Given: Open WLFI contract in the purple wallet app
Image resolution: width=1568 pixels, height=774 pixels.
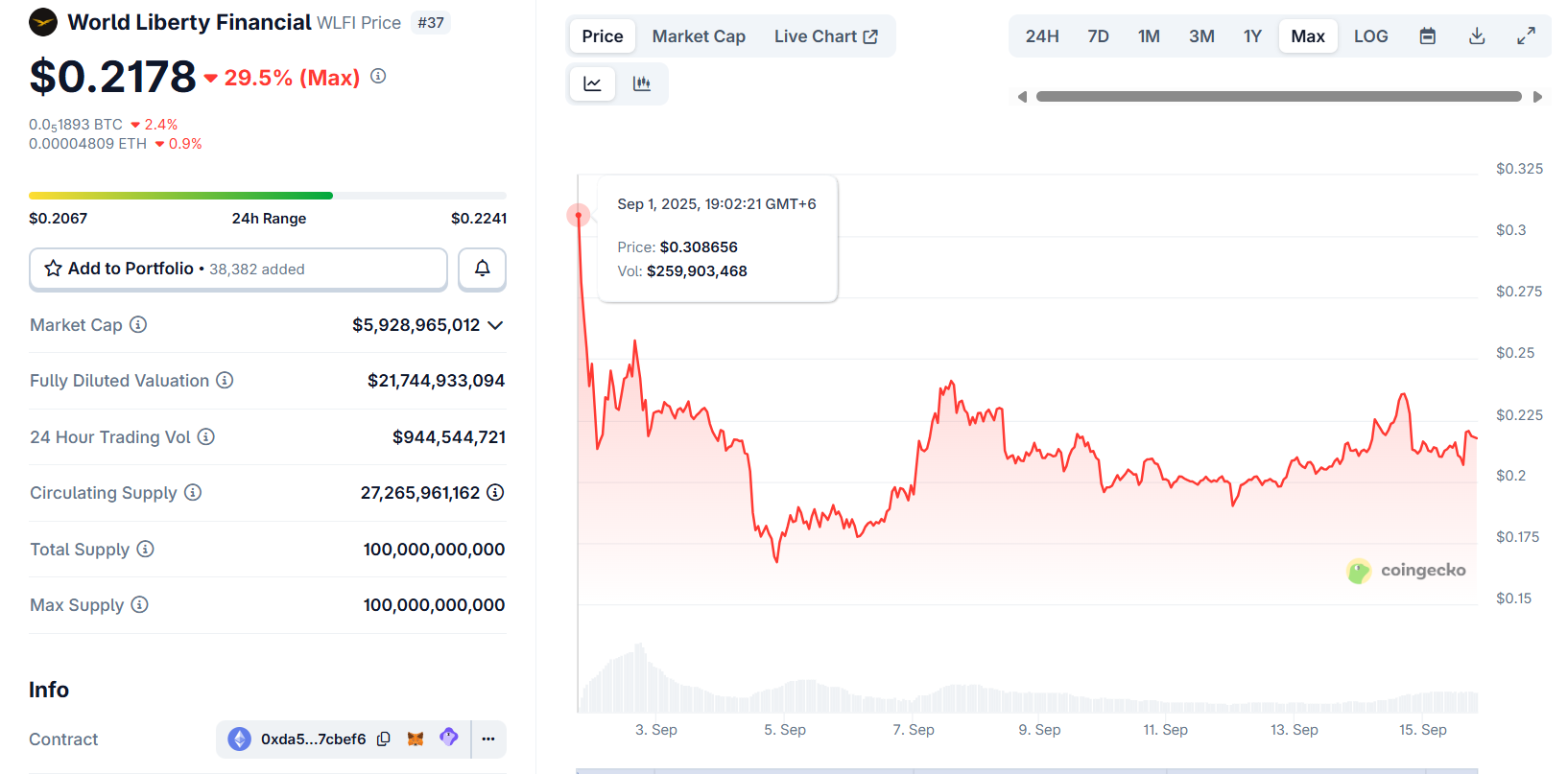Looking at the screenshot, I should tap(448, 739).
